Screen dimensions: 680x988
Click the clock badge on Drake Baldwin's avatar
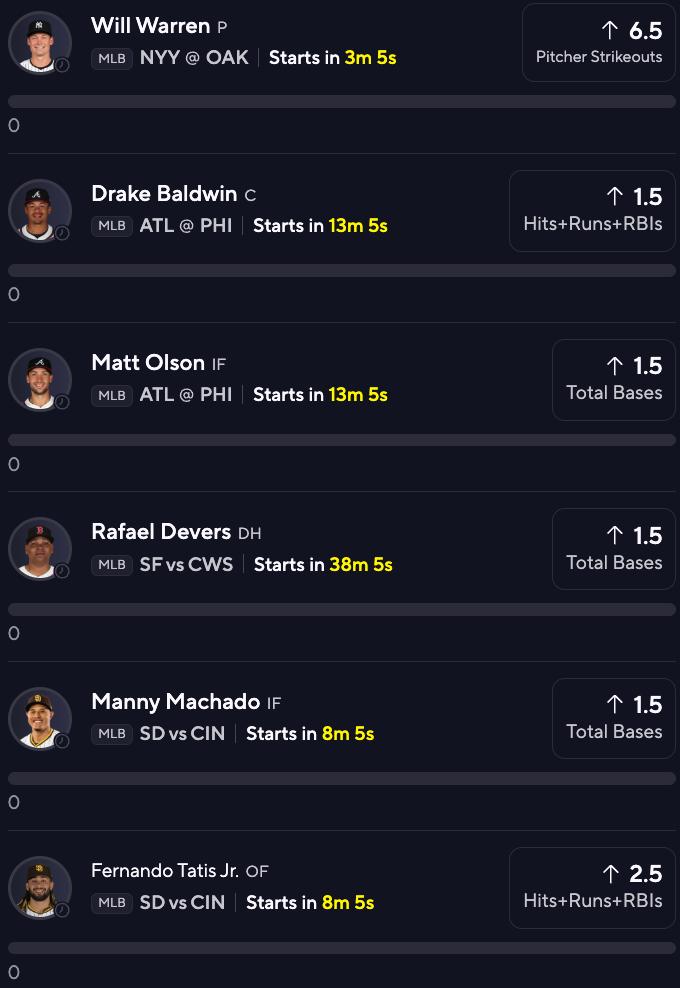click(x=62, y=233)
